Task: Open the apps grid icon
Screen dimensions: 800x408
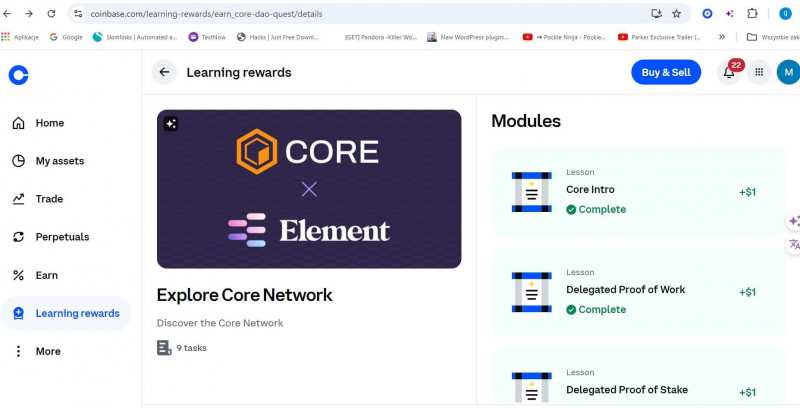Action: [x=759, y=72]
